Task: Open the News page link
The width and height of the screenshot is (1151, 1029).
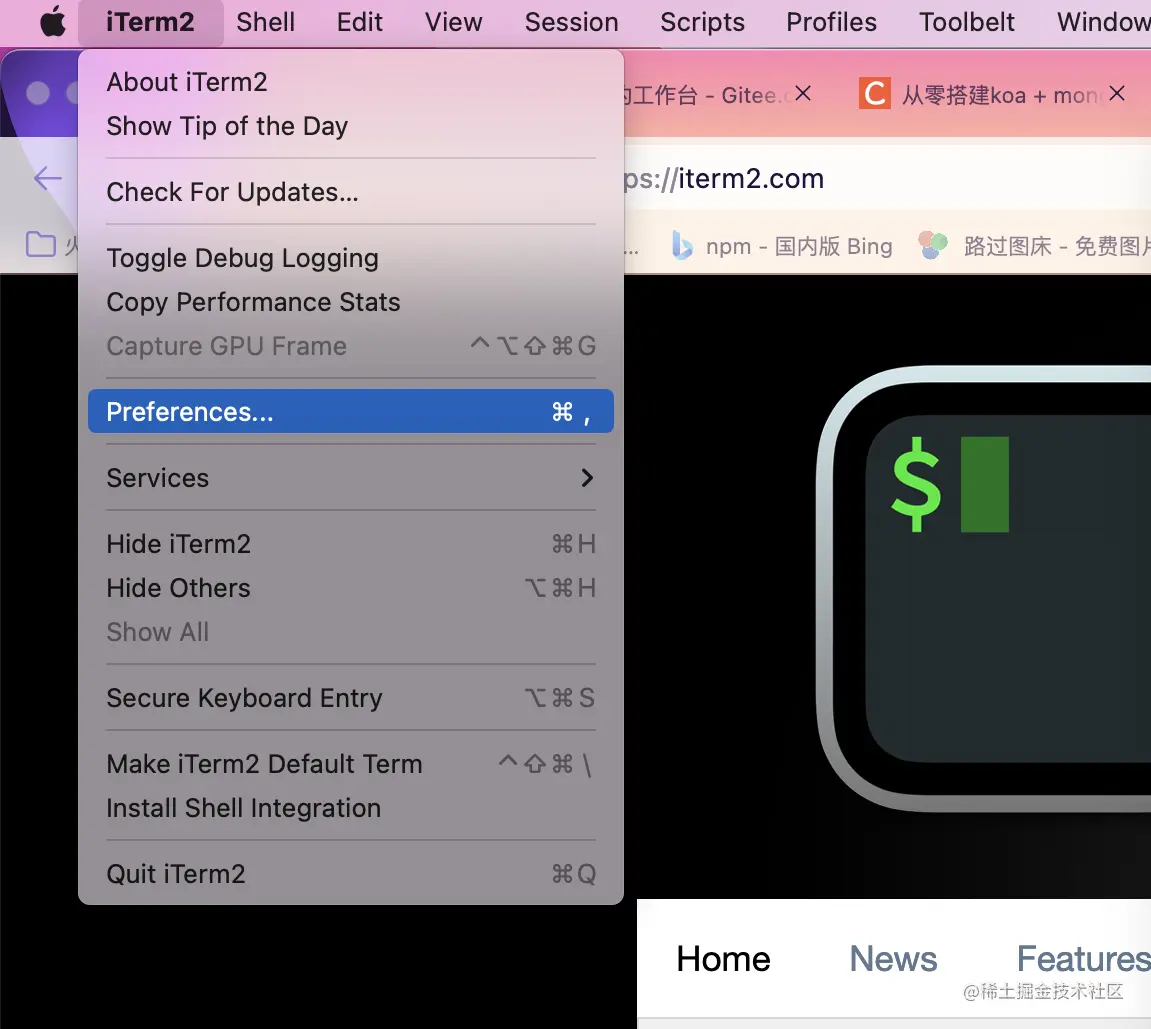Action: tap(893, 959)
